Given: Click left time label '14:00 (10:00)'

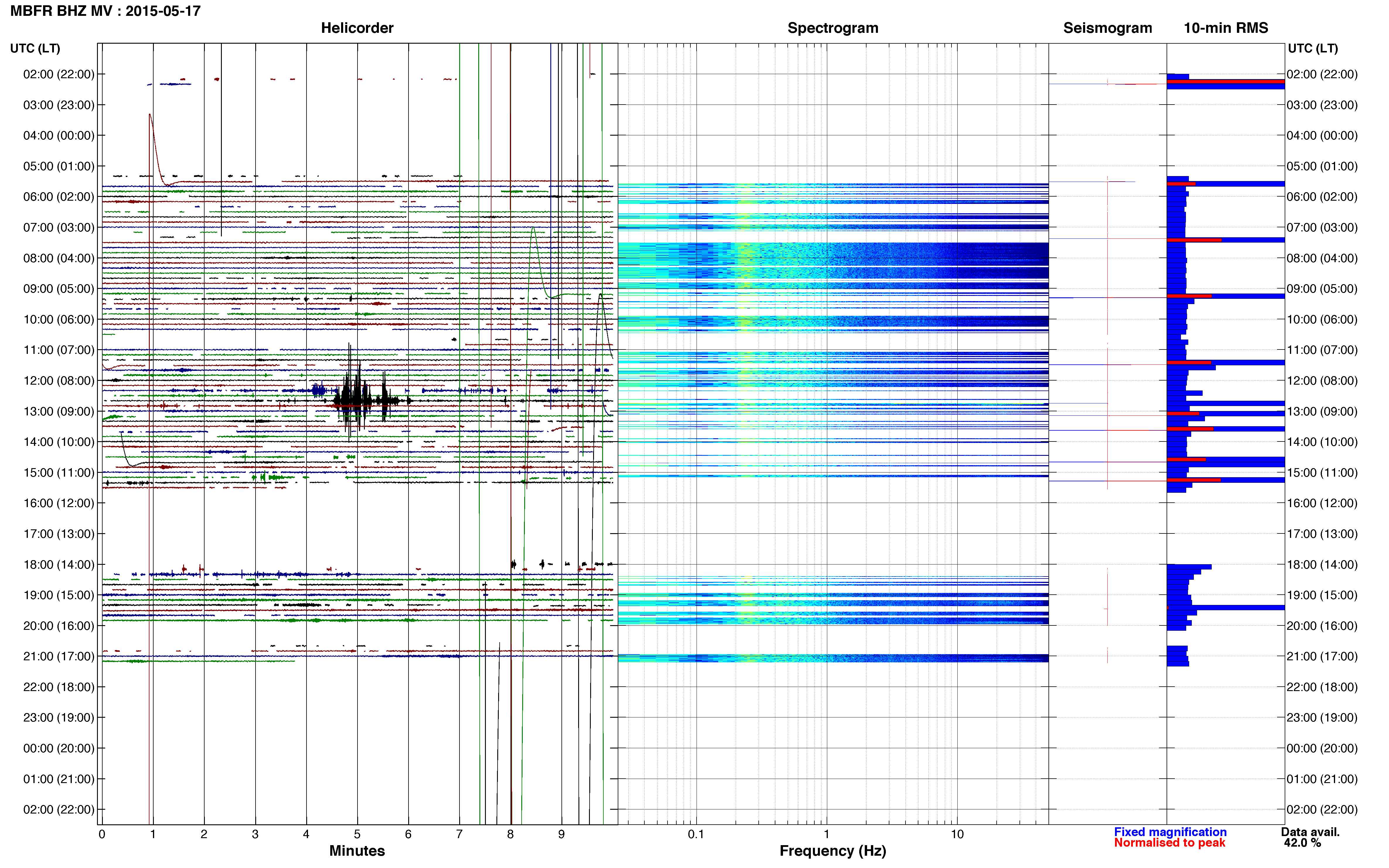Looking at the screenshot, I should point(59,441).
